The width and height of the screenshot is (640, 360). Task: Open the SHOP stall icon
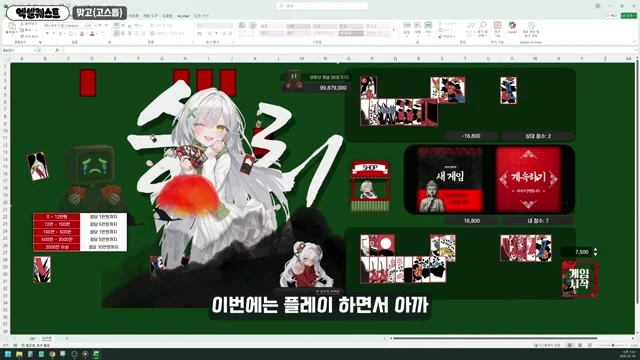[x=370, y=186]
